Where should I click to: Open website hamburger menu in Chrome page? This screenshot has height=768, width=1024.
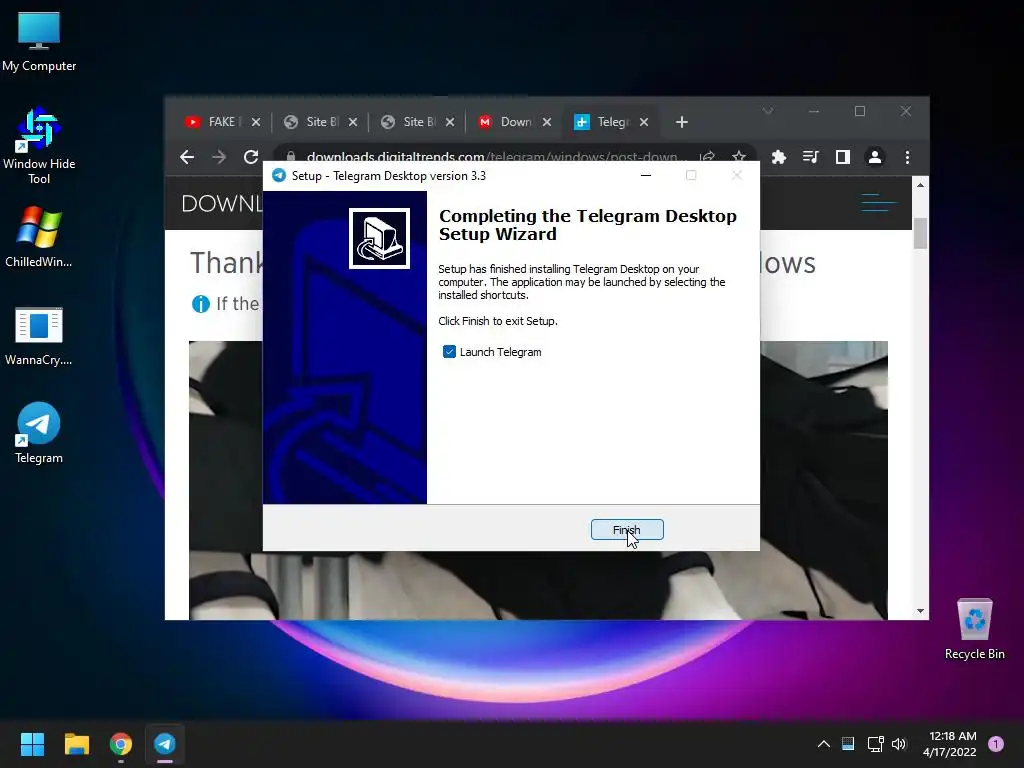tap(878, 202)
